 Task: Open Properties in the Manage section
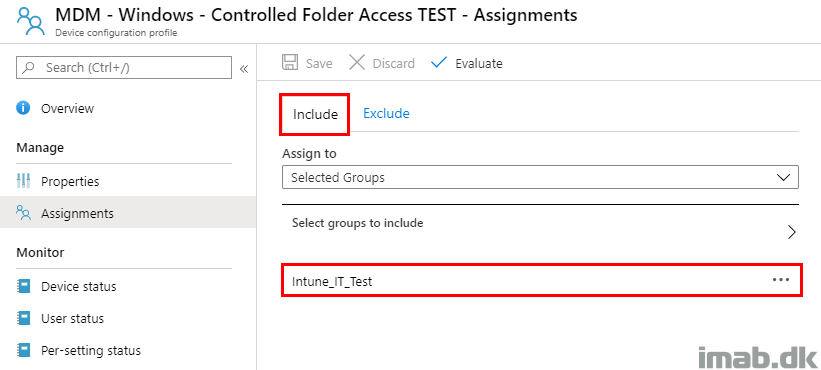tap(70, 182)
